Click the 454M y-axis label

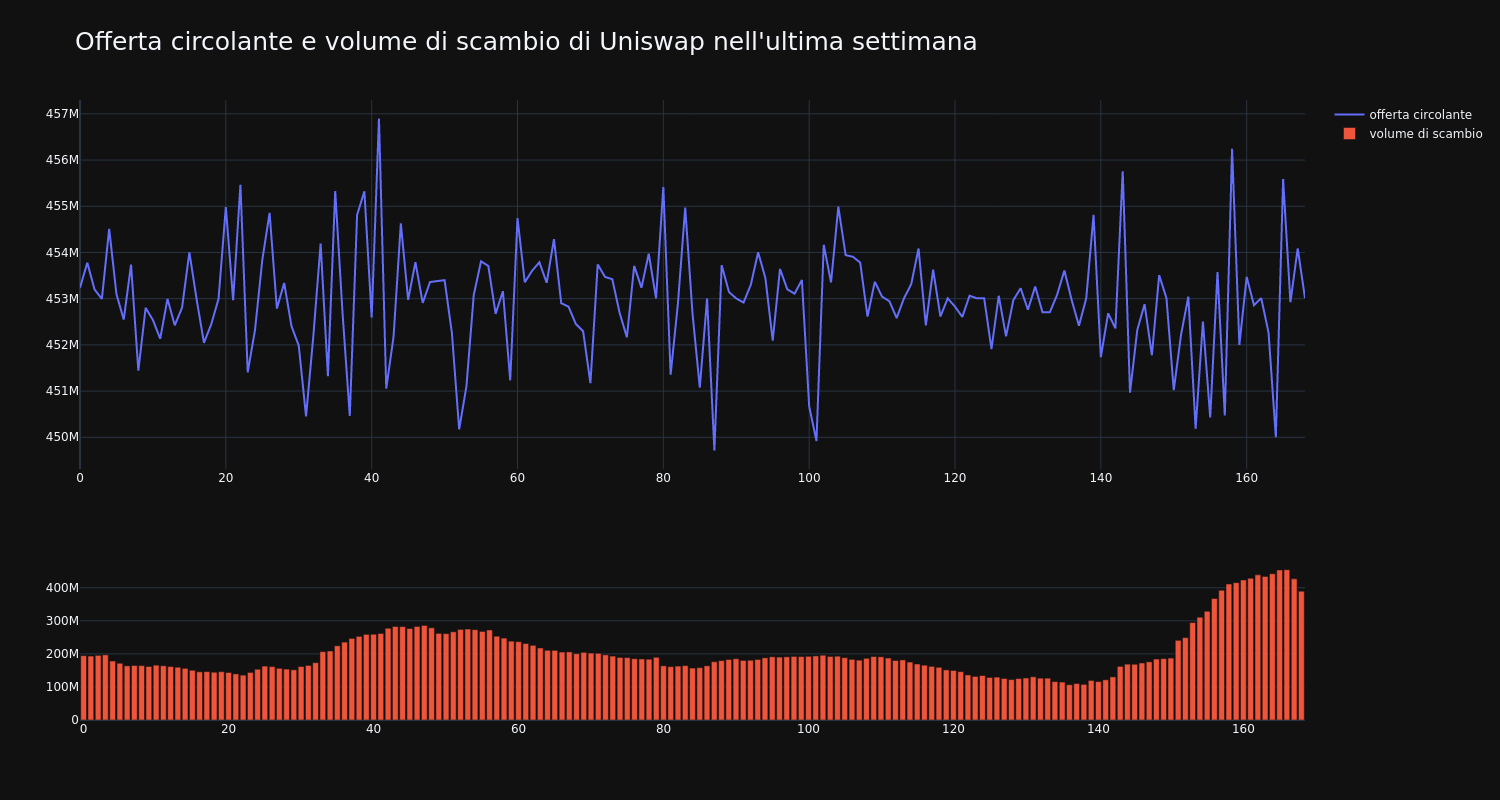point(62,252)
